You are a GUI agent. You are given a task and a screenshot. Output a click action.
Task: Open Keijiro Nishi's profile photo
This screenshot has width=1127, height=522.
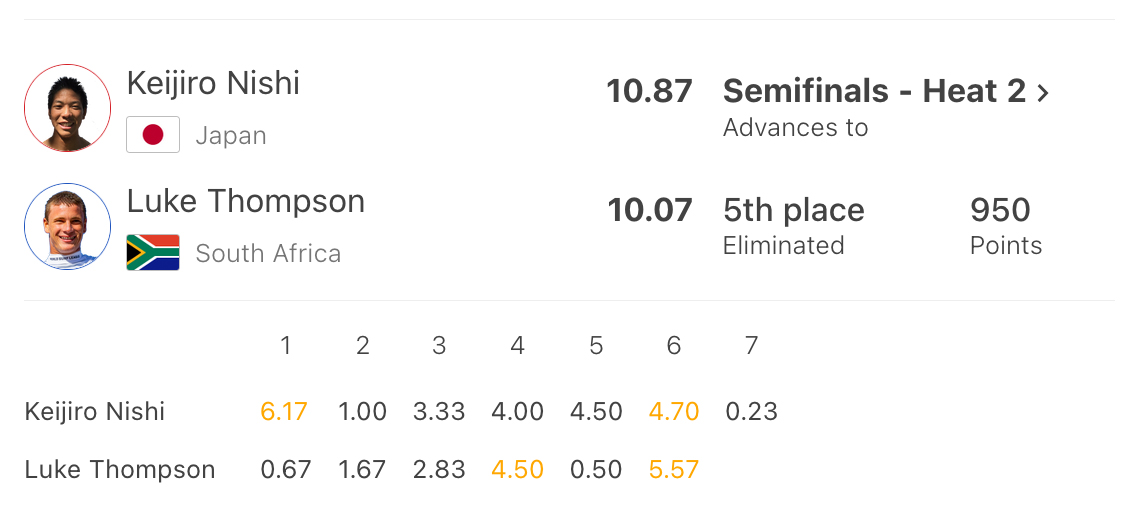(x=68, y=108)
